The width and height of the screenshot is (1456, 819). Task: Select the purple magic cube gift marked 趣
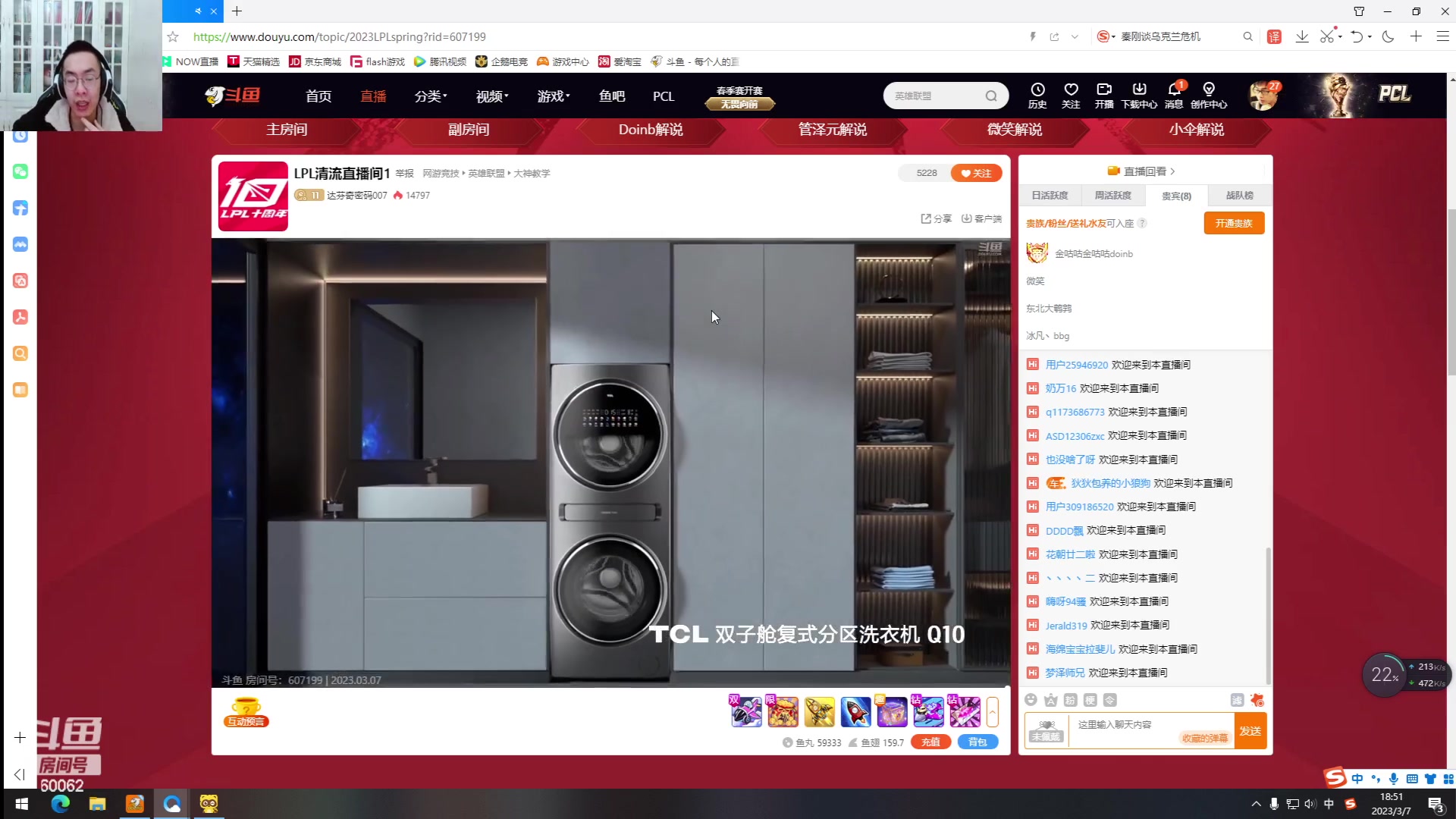pos(892,712)
